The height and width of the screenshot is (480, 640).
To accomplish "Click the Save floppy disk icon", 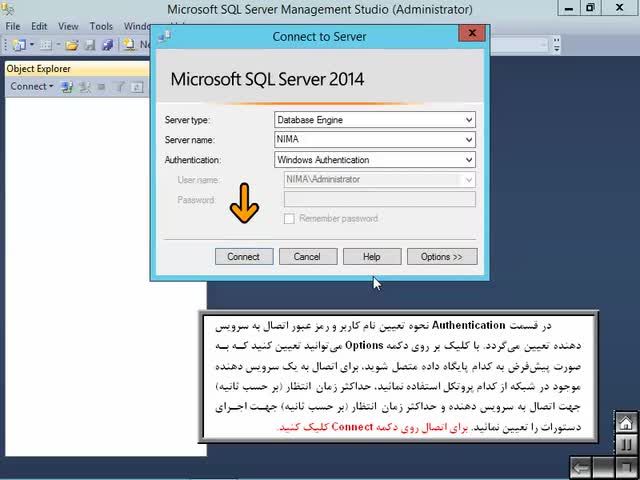I will coord(89,44).
